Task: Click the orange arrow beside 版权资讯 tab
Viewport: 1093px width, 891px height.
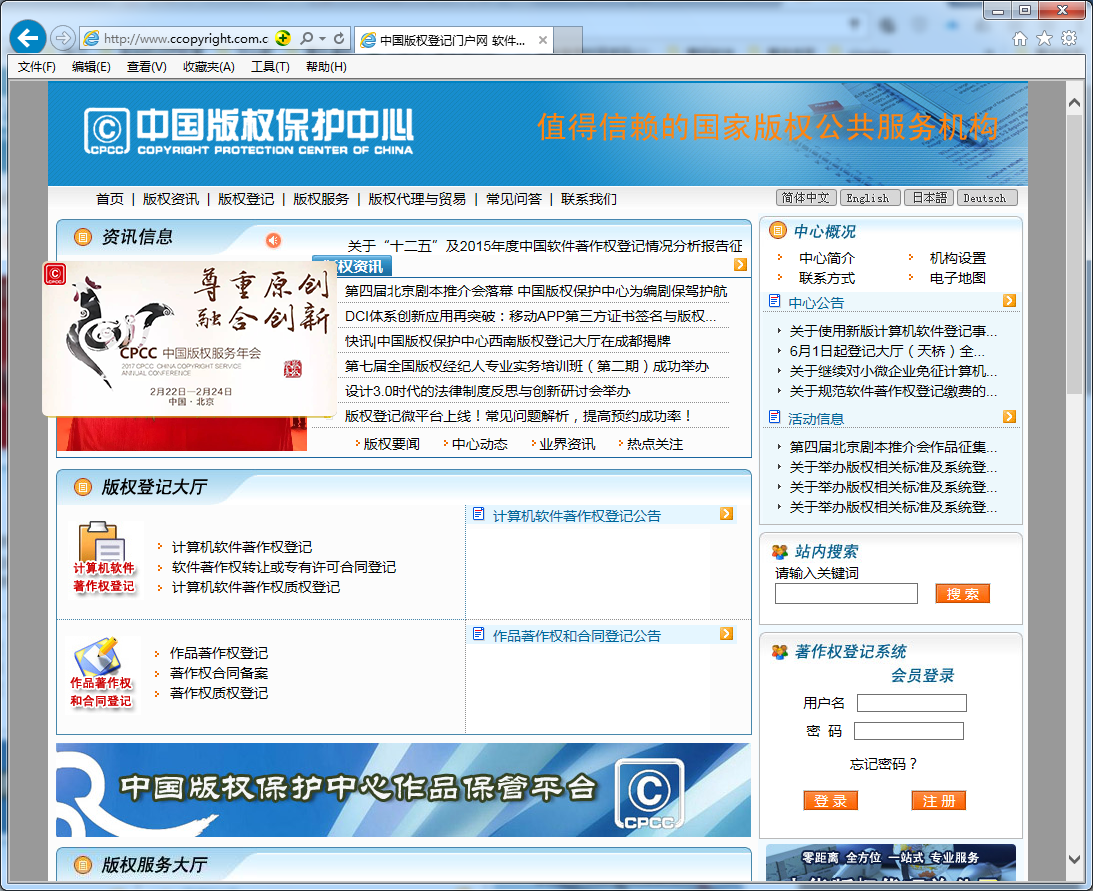Action: click(740, 265)
